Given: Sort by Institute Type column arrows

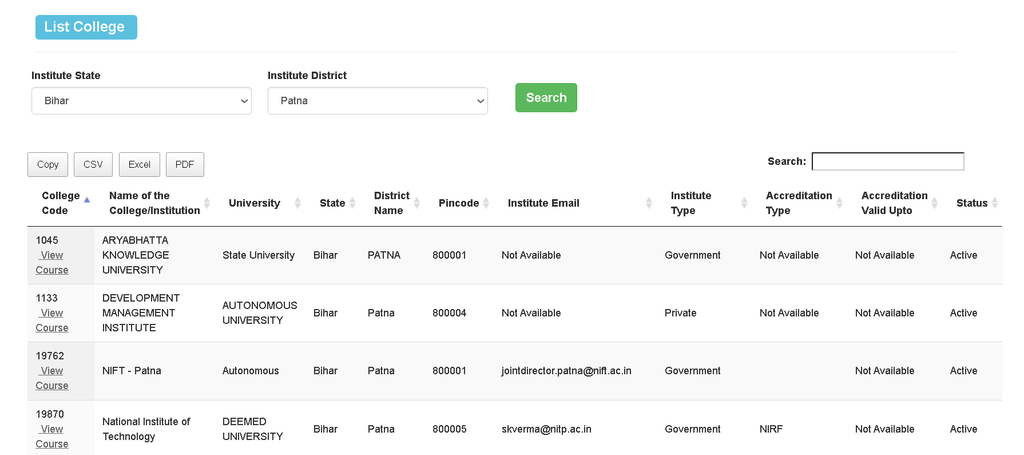Looking at the screenshot, I should (x=744, y=203).
